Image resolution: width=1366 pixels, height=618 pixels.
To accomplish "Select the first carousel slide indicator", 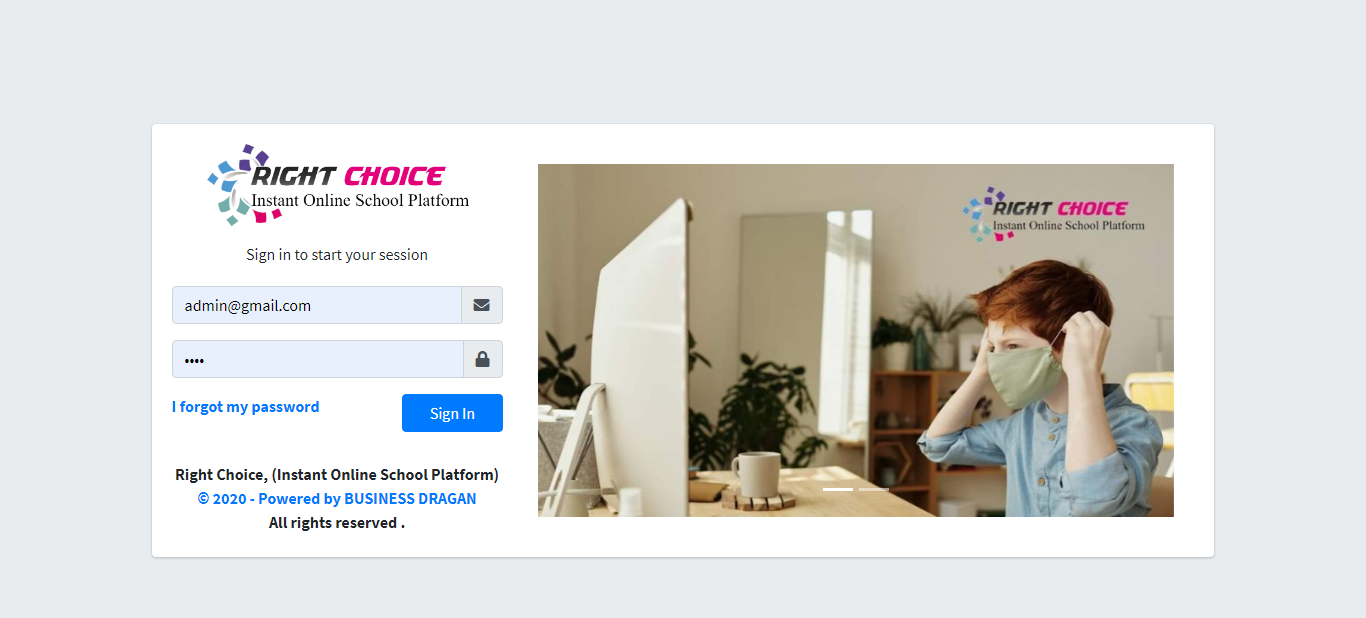I will [838, 489].
